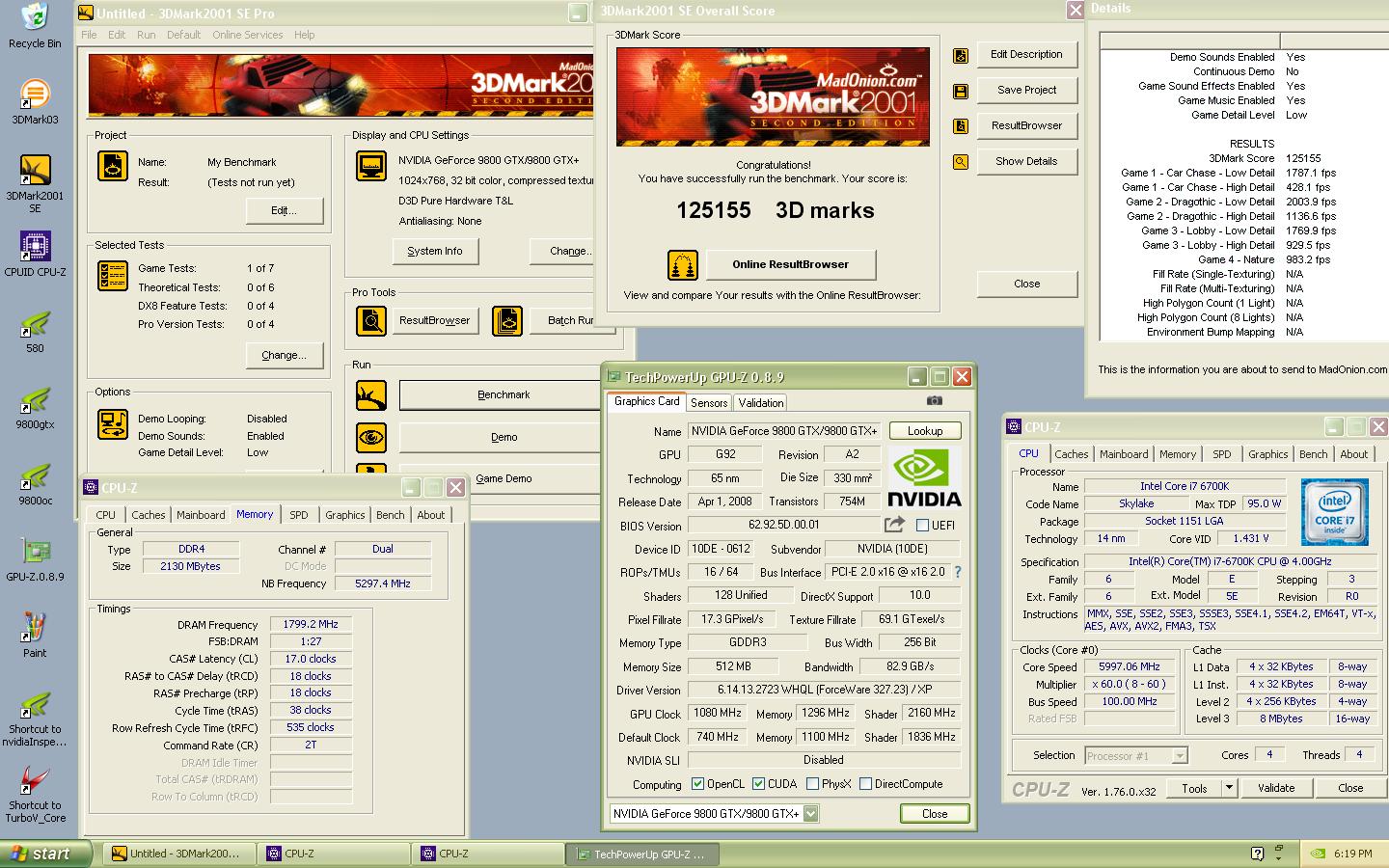The image size is (1389, 868).
Task: Click the Save Project button
Action: click(1026, 90)
